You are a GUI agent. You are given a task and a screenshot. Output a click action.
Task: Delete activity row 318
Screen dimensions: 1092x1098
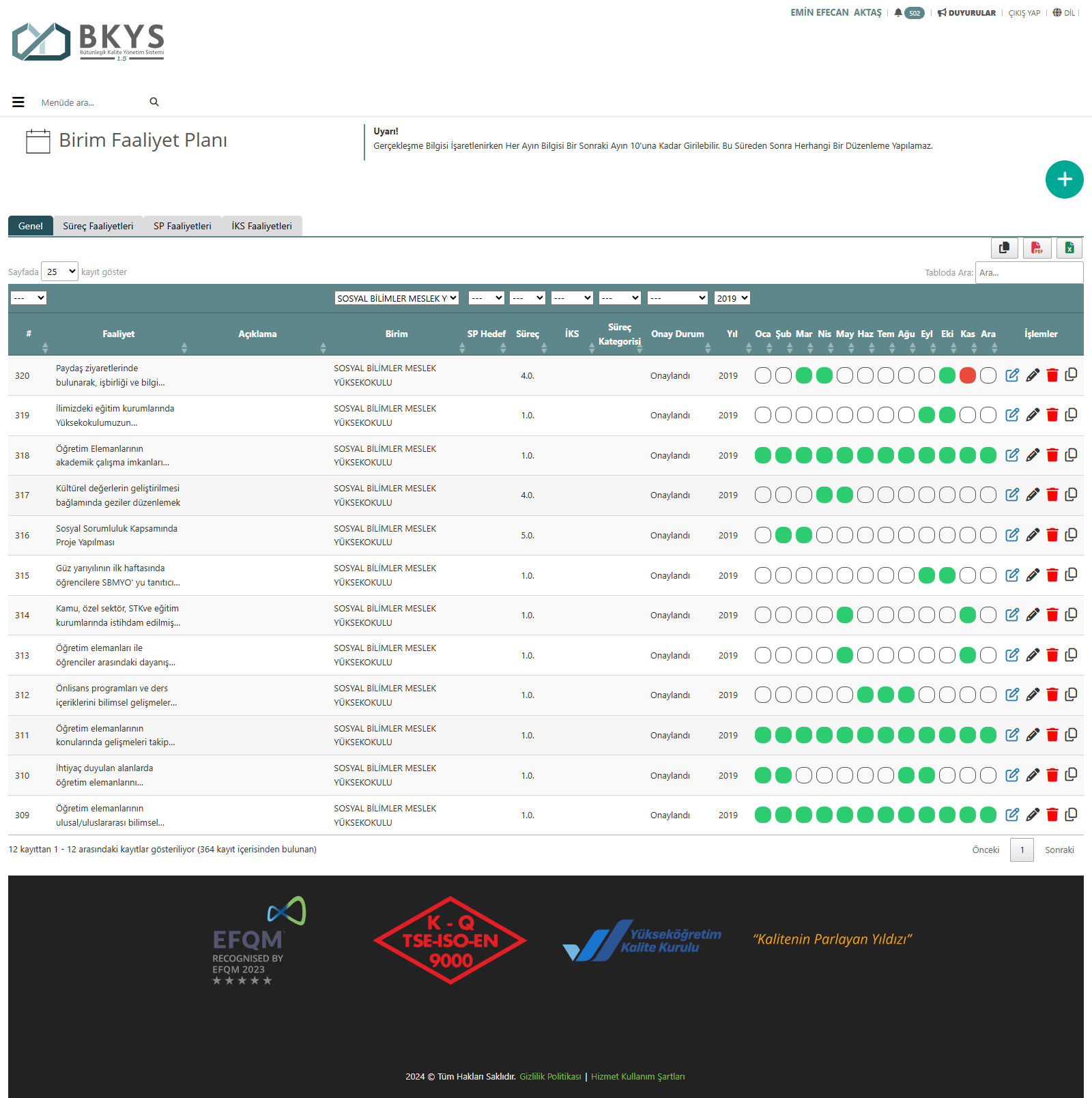click(x=1052, y=455)
